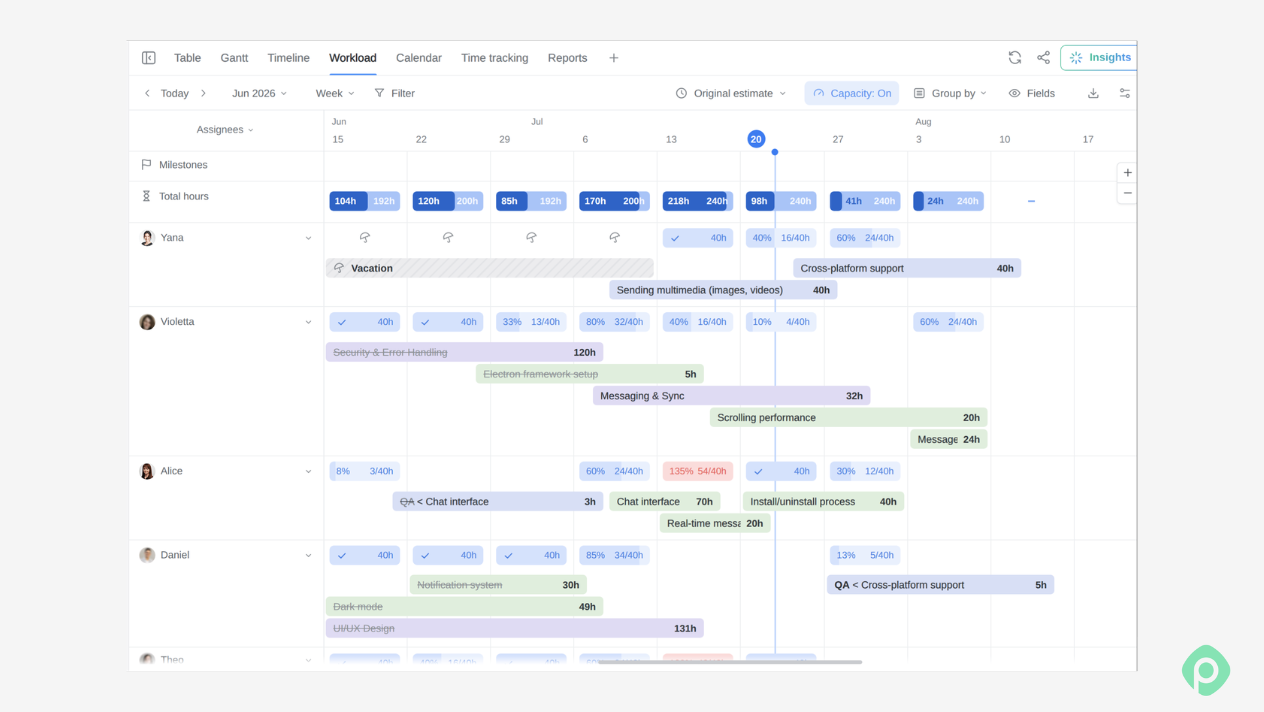
Task: Open the Messaging & Sync task bar
Action: [731, 396]
